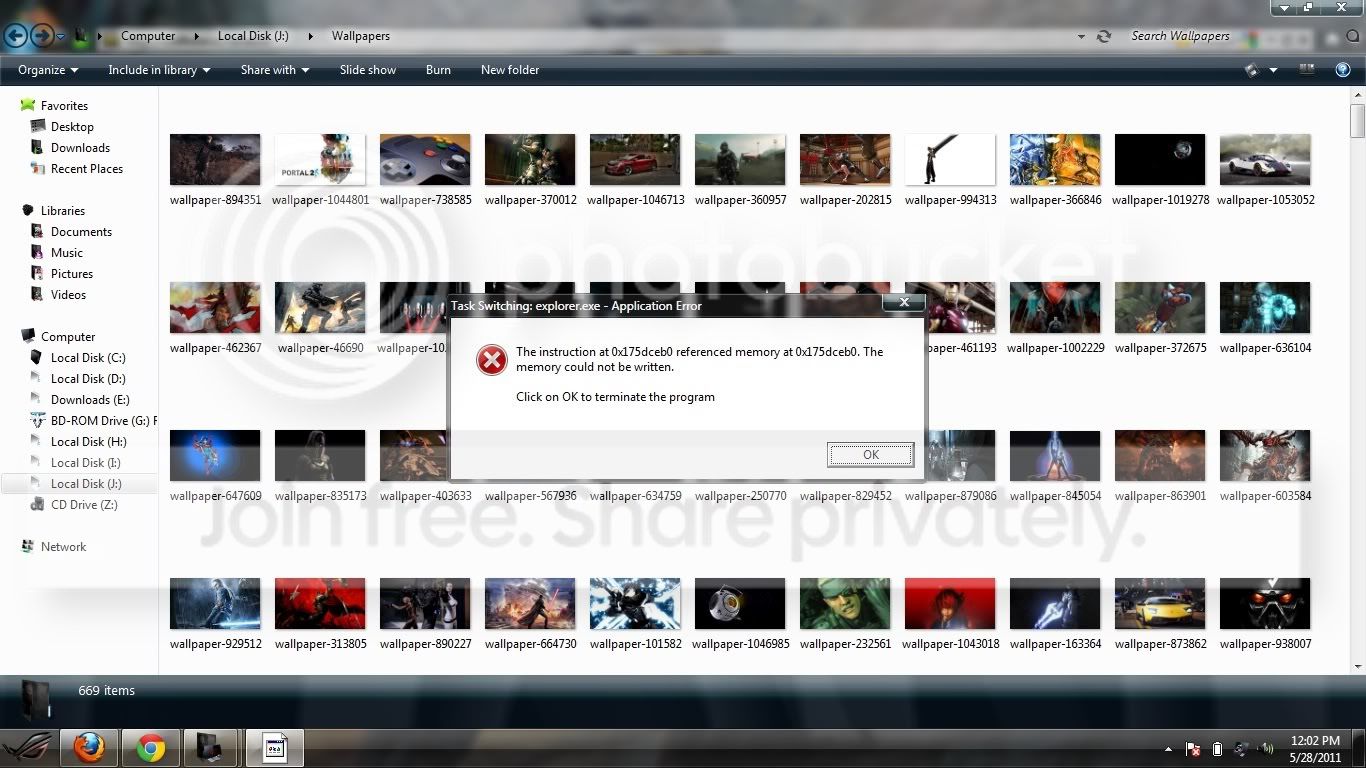Create a New folder
Screen dimensions: 1366x768
click(x=510, y=70)
